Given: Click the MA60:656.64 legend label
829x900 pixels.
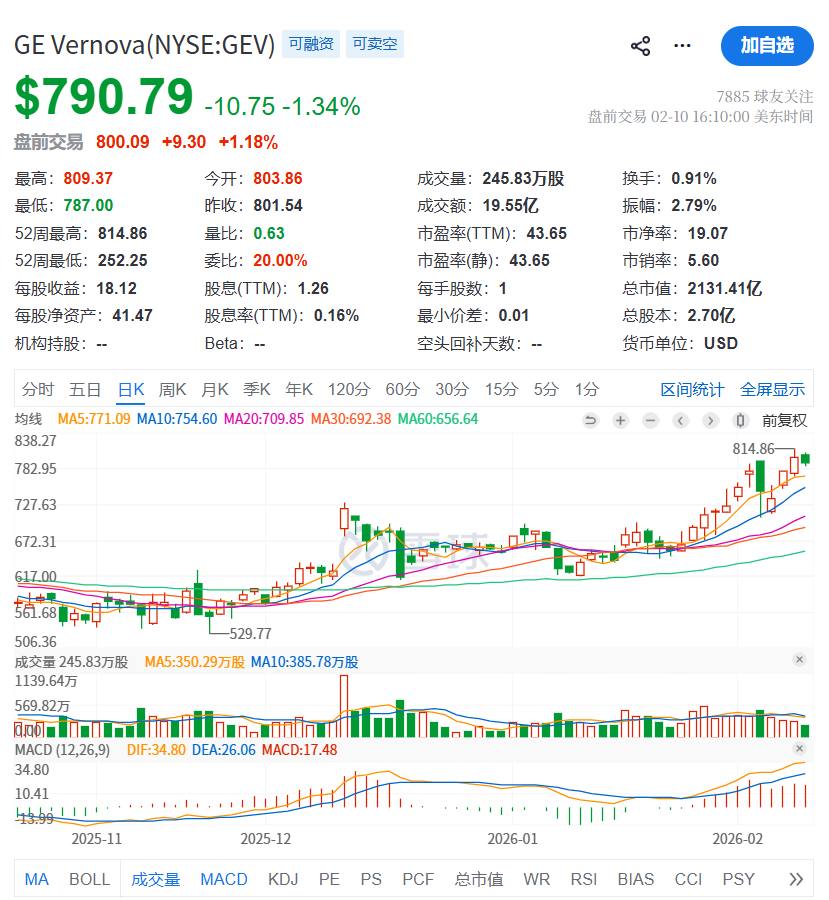Looking at the screenshot, I should [x=438, y=419].
